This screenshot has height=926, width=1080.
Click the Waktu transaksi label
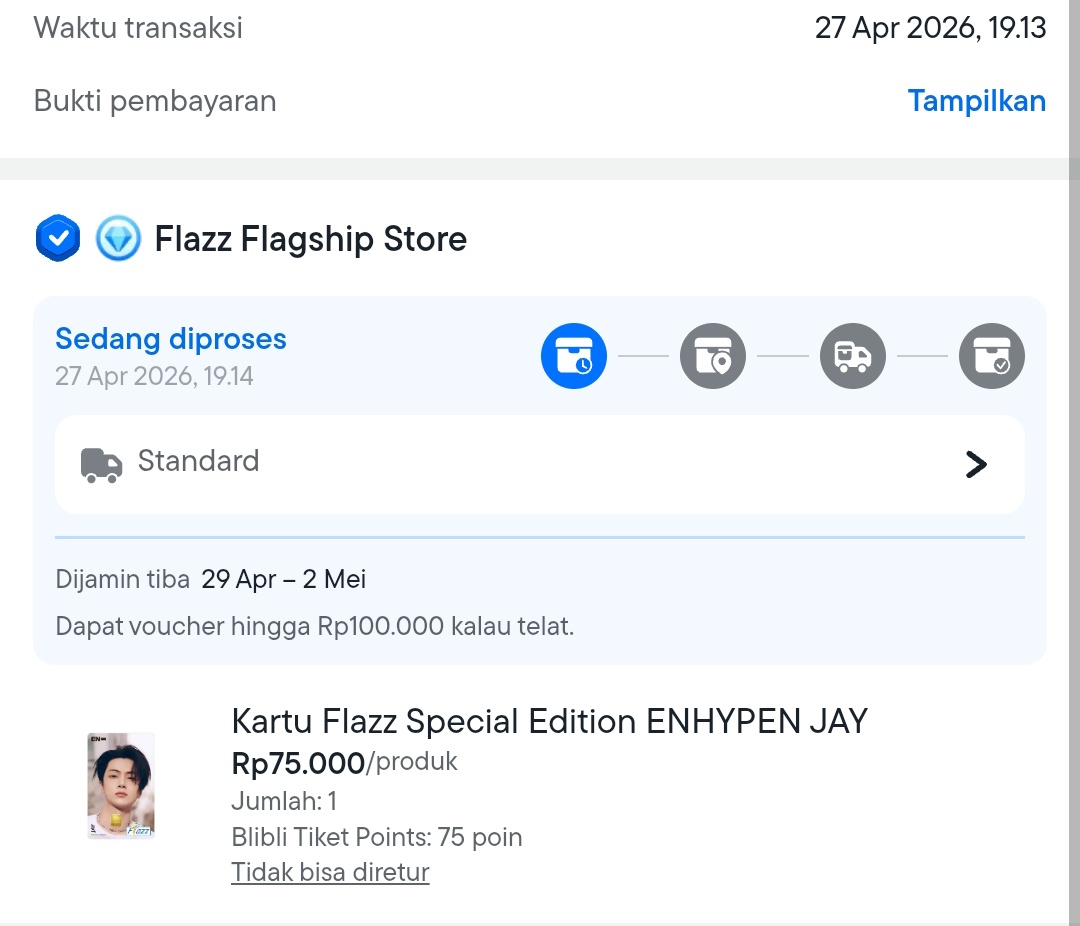click(138, 28)
